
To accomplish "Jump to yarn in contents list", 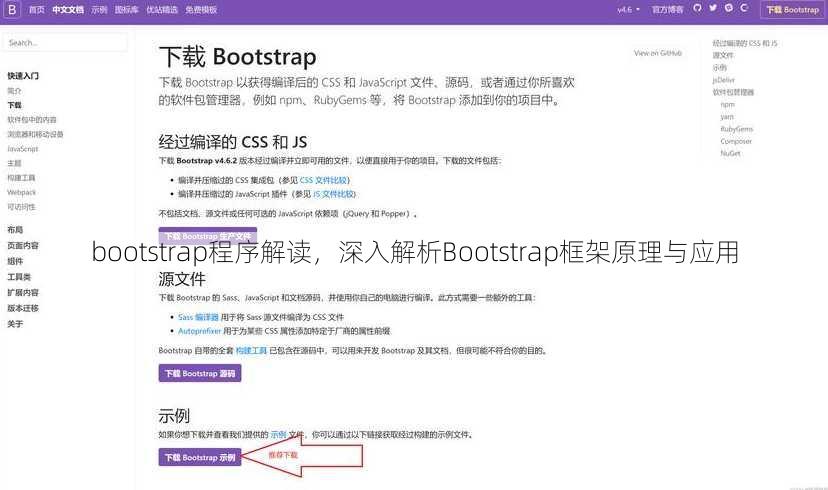I will coord(727,117).
